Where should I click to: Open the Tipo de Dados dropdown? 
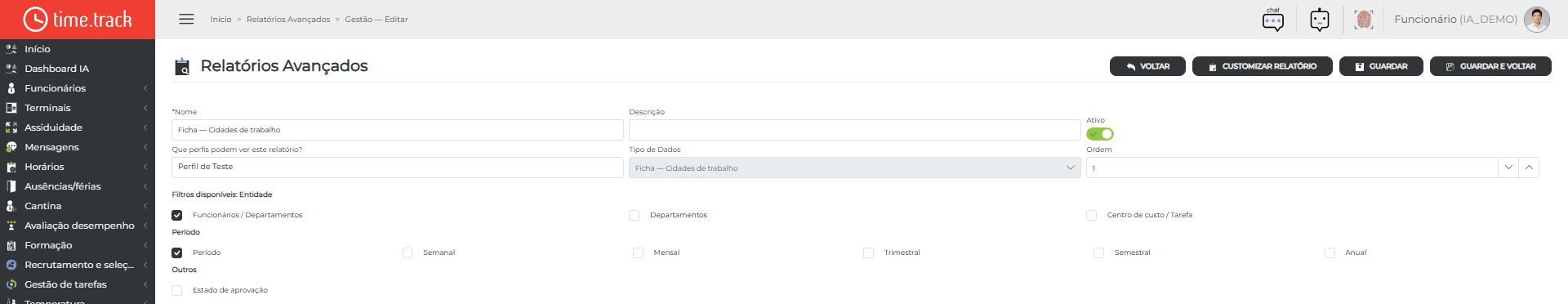[x=854, y=168]
